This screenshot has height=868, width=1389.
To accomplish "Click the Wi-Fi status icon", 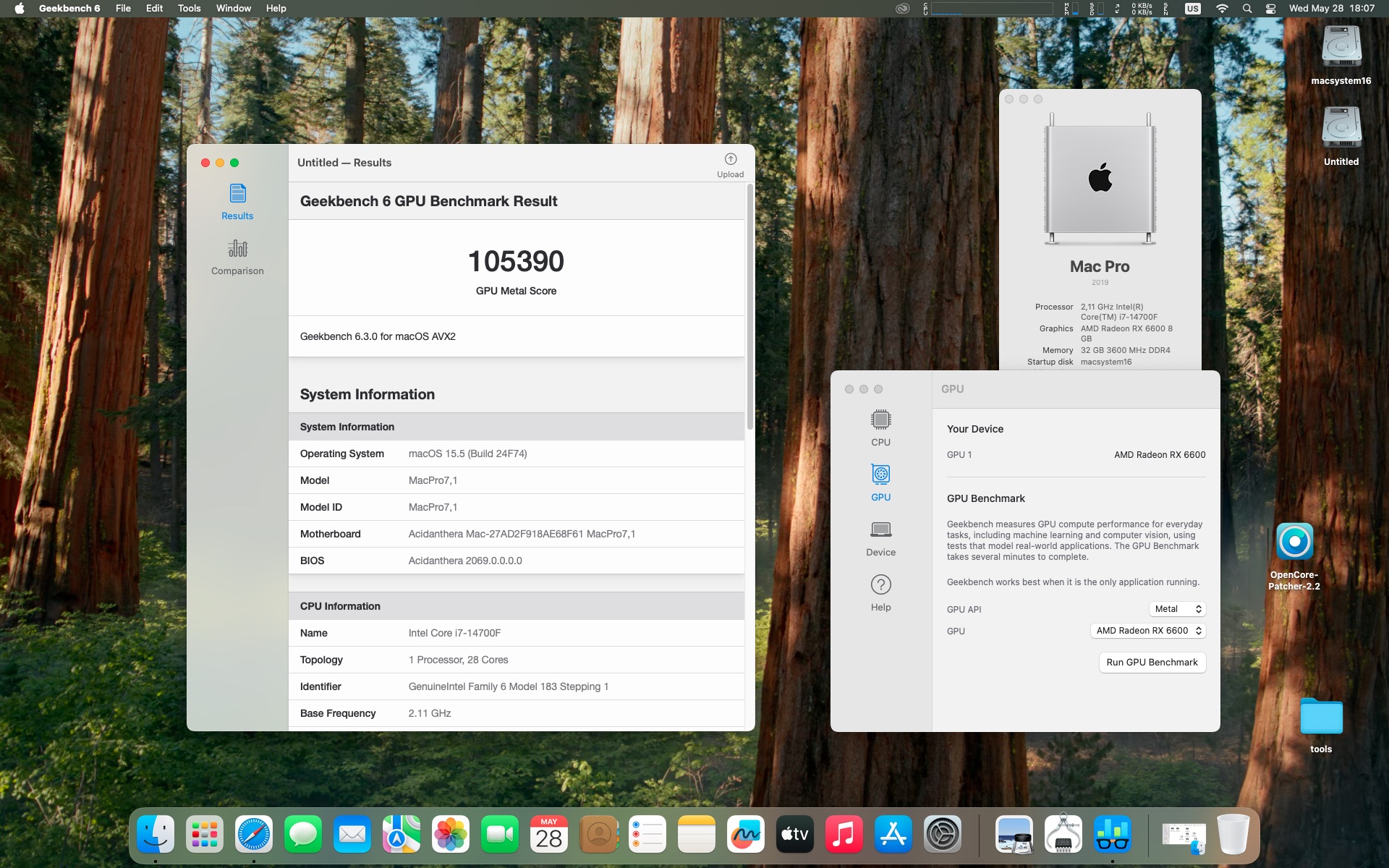I will pos(1222,9).
